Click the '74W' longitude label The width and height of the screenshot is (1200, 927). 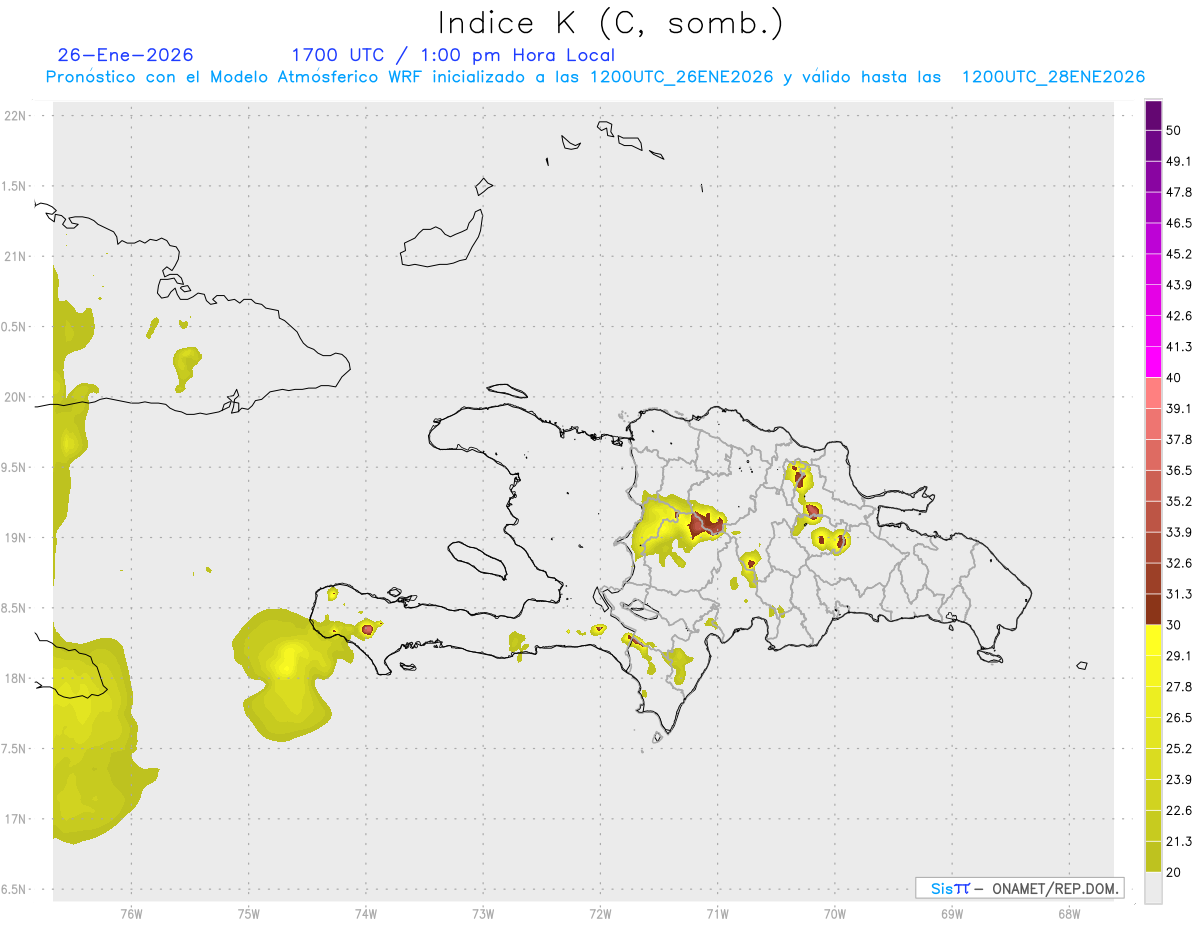coord(365,914)
